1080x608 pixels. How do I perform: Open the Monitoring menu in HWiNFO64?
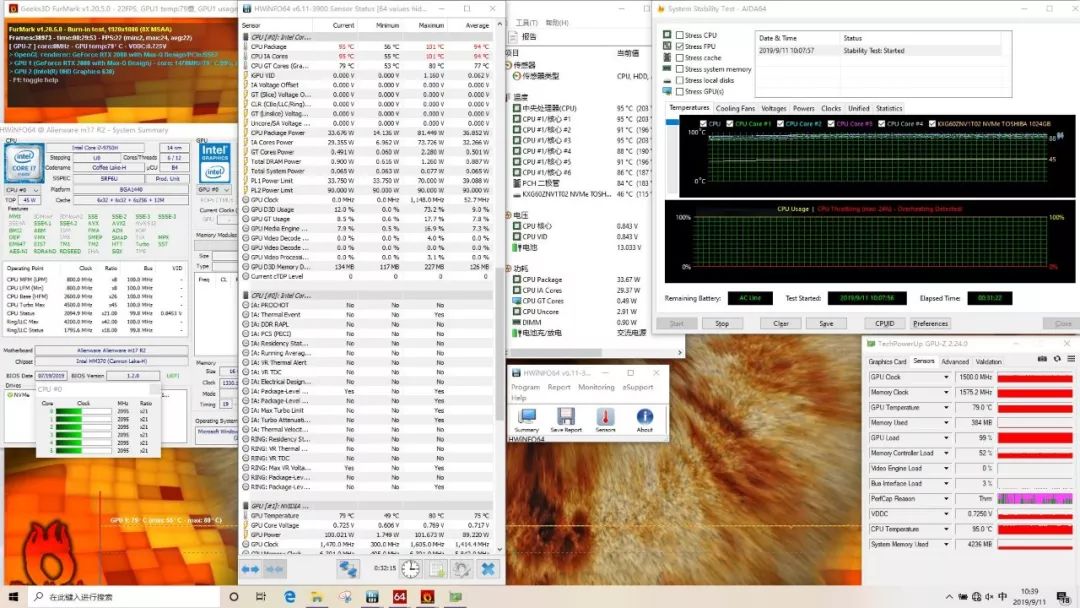pos(596,387)
